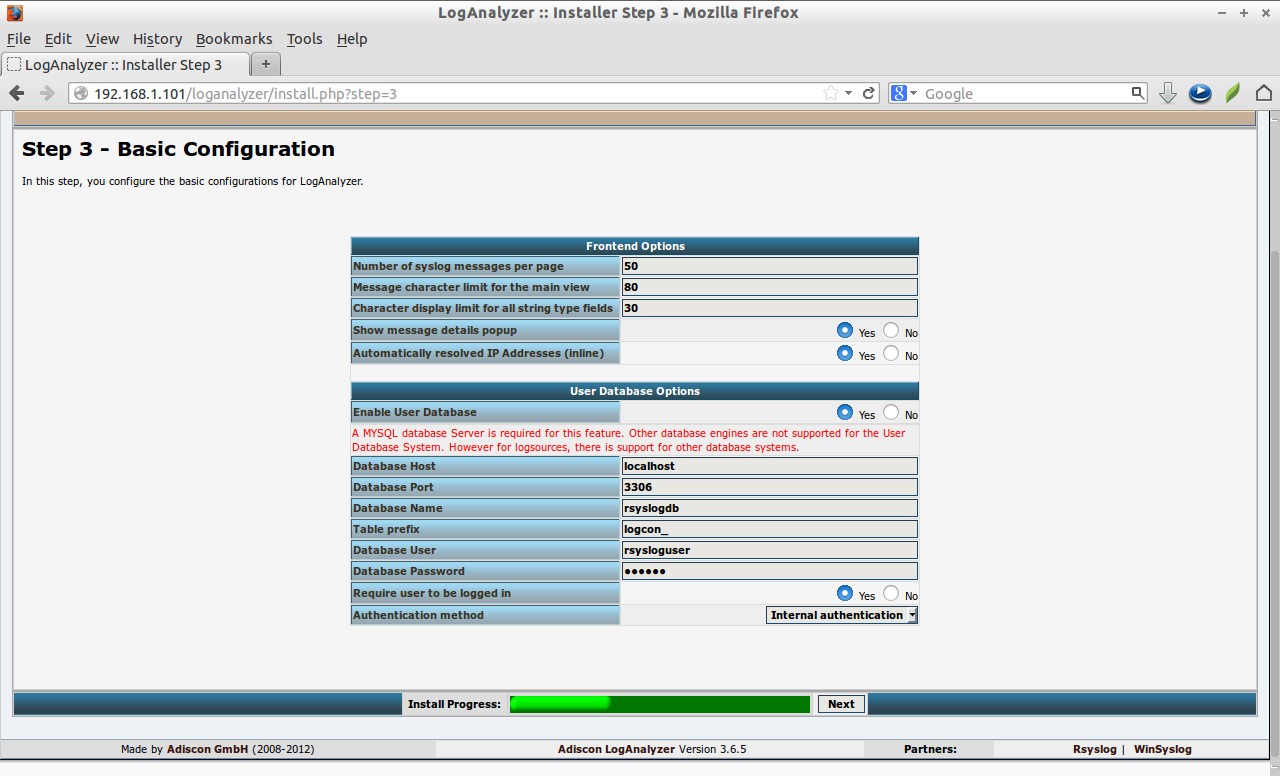The image size is (1280, 776).
Task: Open the Bookmarks menu
Action: coord(234,39)
